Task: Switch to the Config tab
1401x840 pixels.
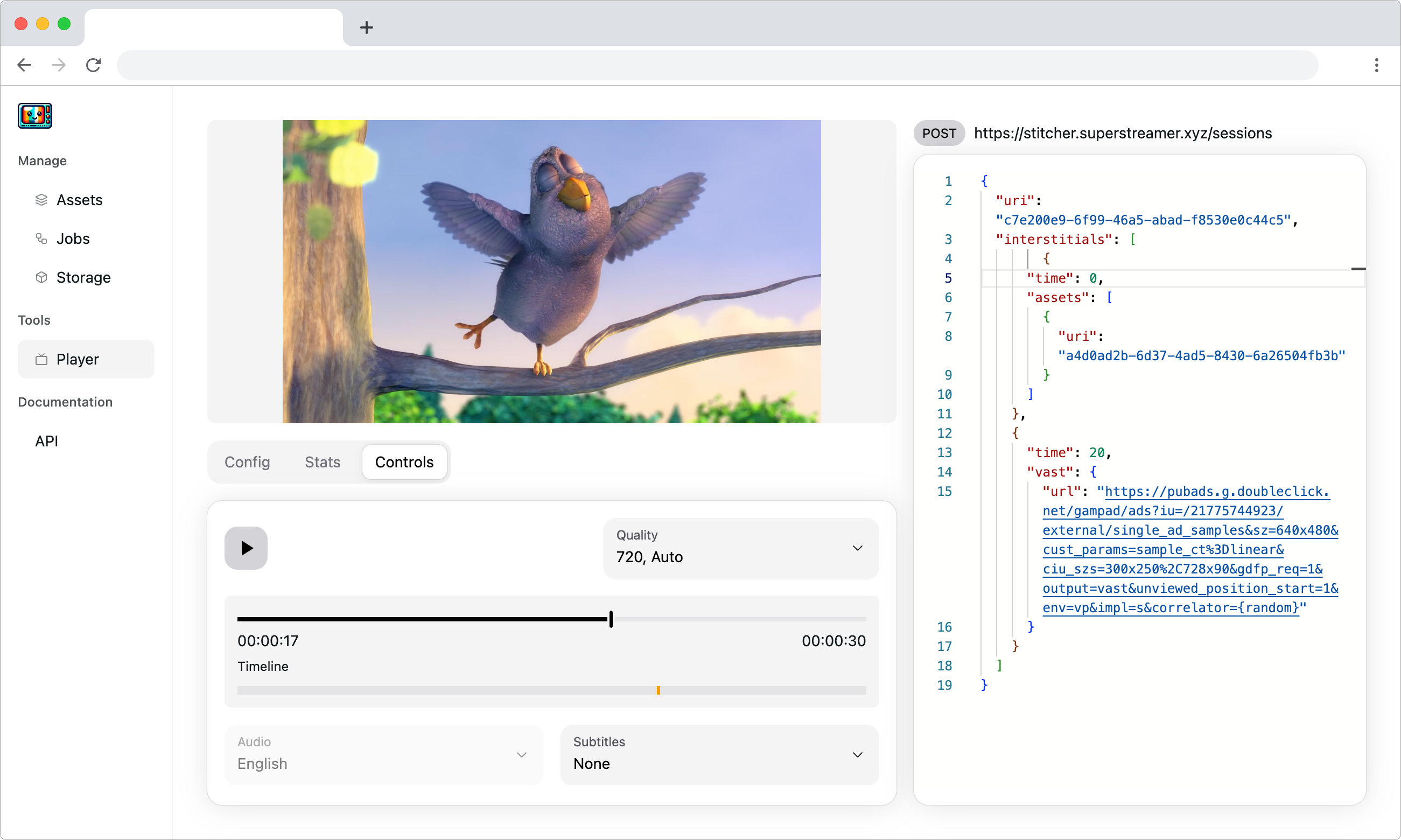Action: click(247, 462)
